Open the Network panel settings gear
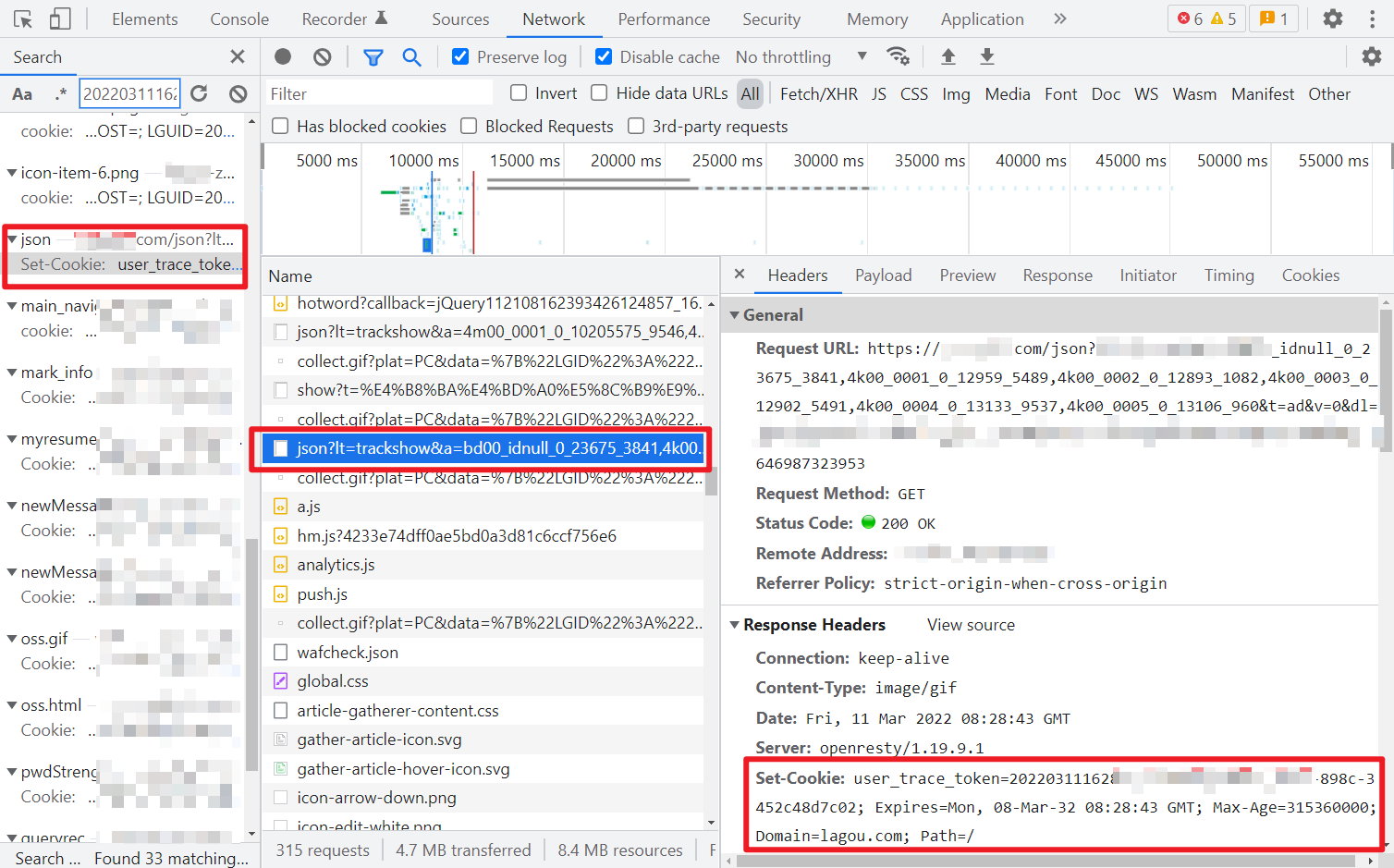 click(x=1372, y=56)
